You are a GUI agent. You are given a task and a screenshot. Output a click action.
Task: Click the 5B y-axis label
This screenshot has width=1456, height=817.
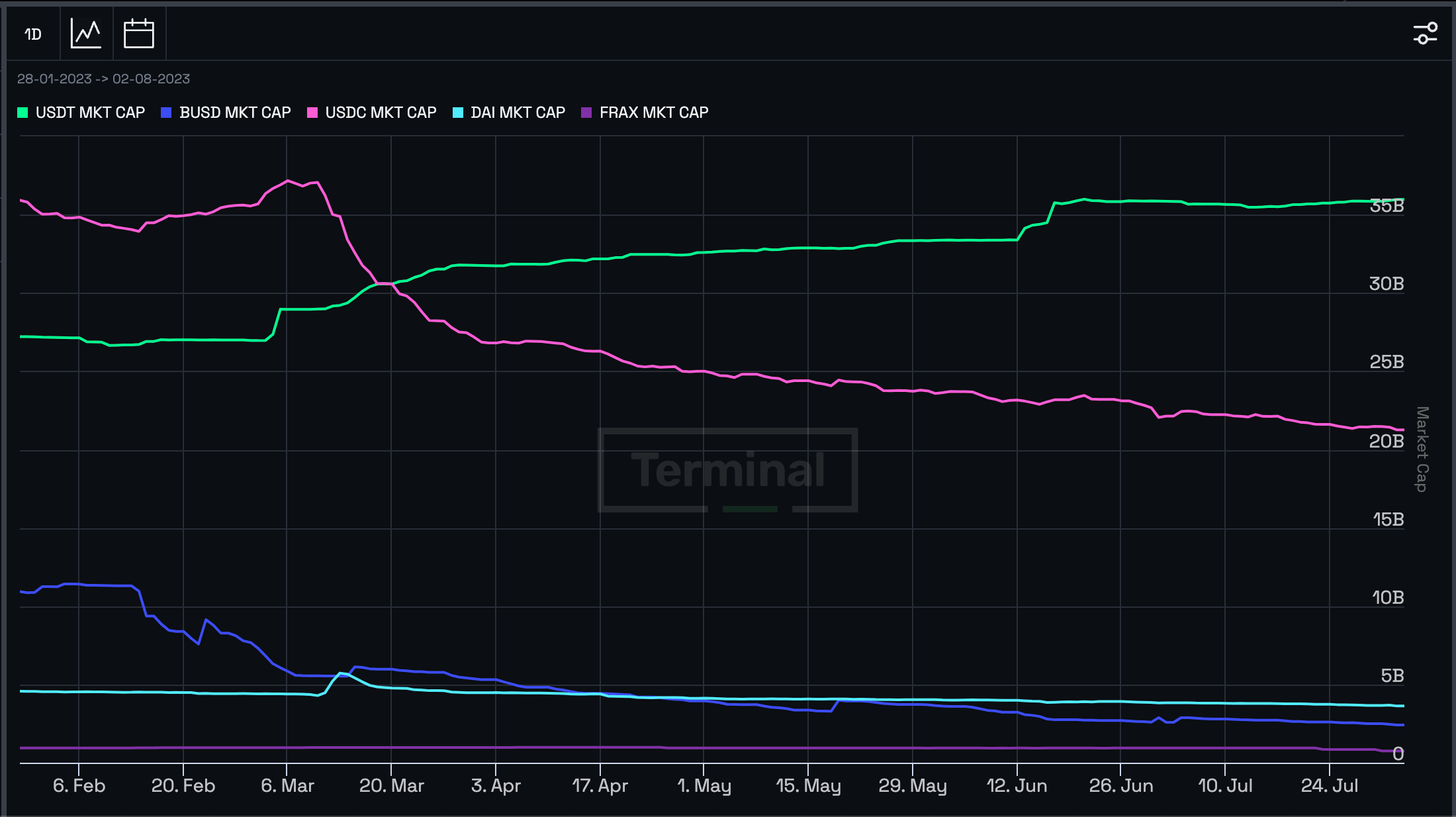tap(1392, 676)
